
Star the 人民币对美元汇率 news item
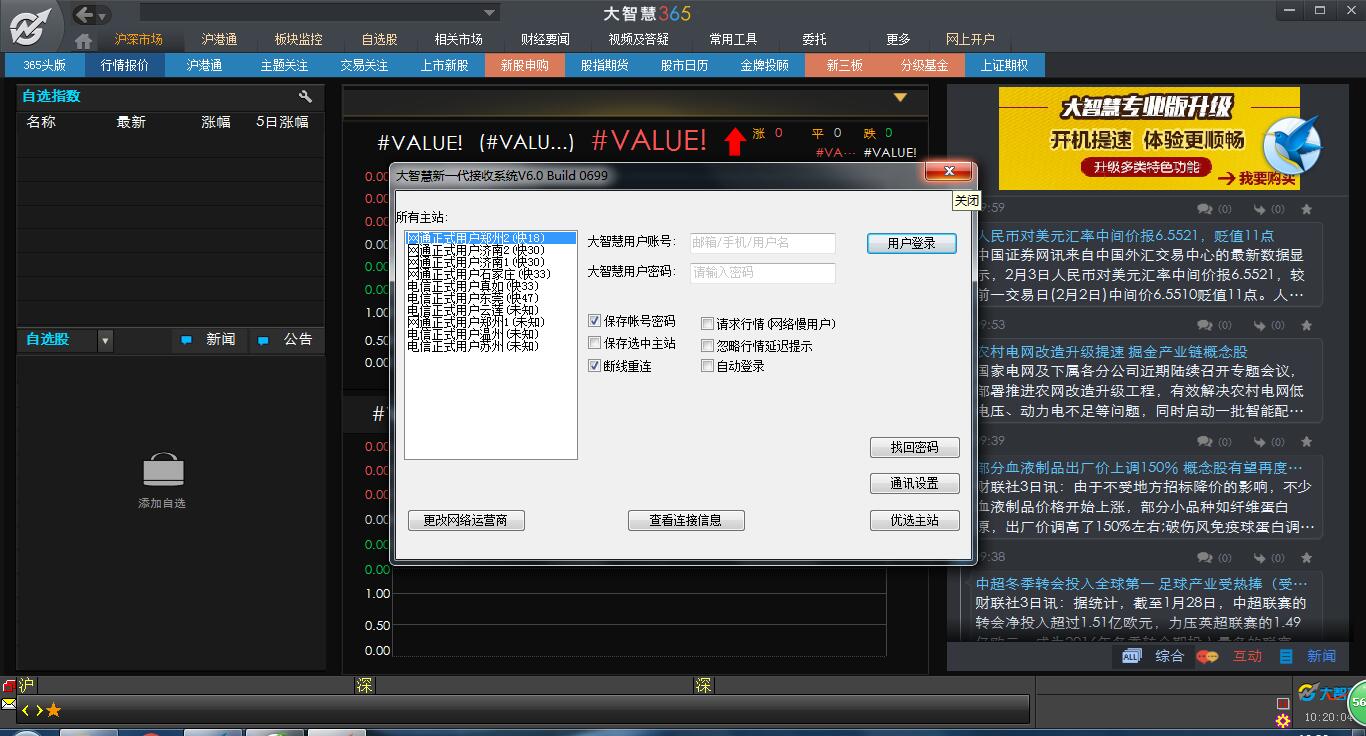tap(1306, 209)
